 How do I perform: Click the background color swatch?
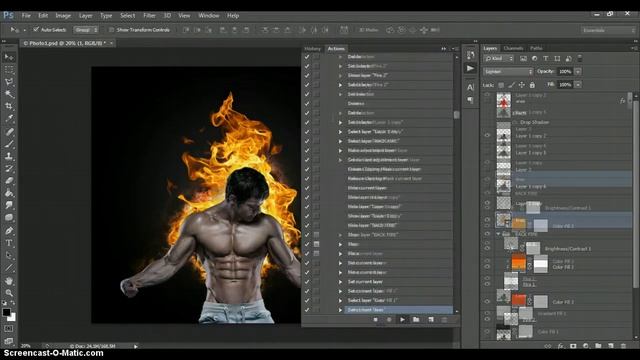[x=12, y=318]
